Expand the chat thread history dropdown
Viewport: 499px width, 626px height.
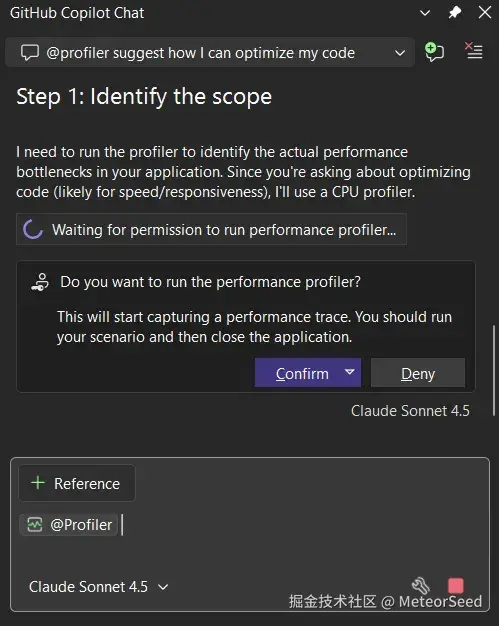(x=400, y=53)
